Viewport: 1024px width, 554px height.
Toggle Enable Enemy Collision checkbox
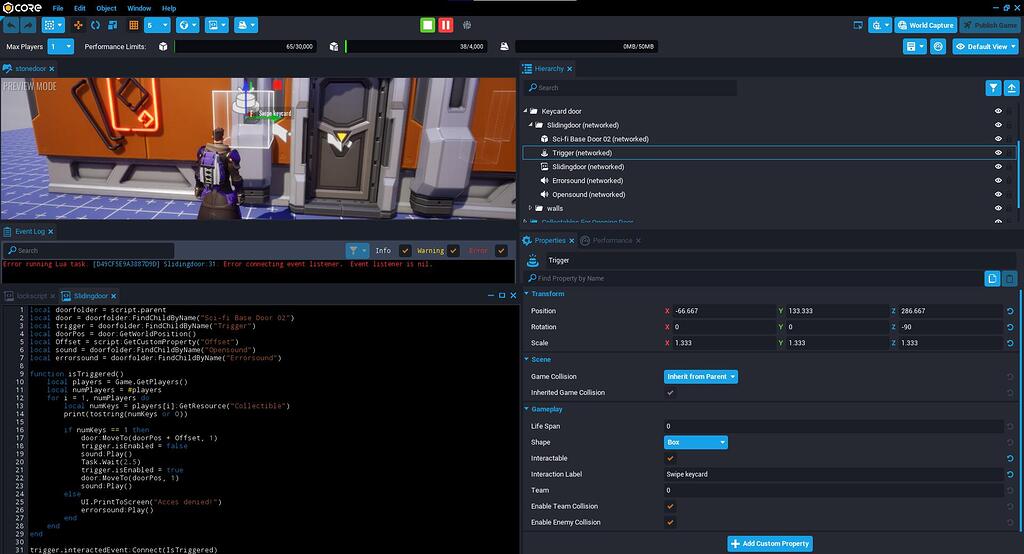coord(670,523)
